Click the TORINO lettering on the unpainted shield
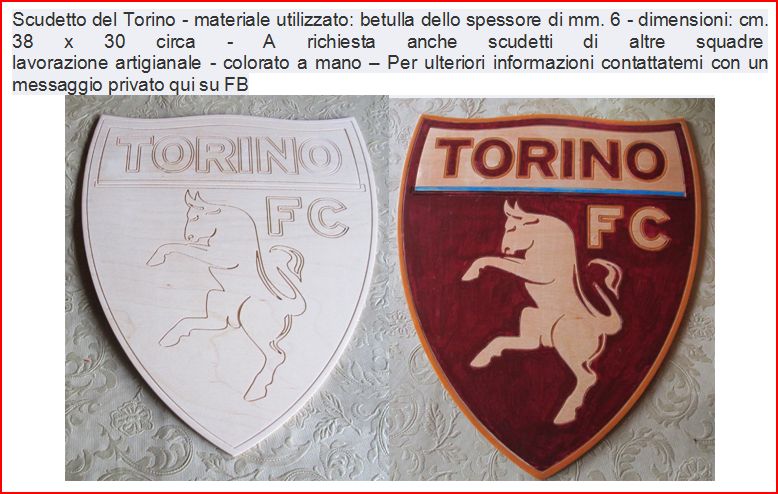Image resolution: width=778 pixels, height=494 pixels. (229, 155)
